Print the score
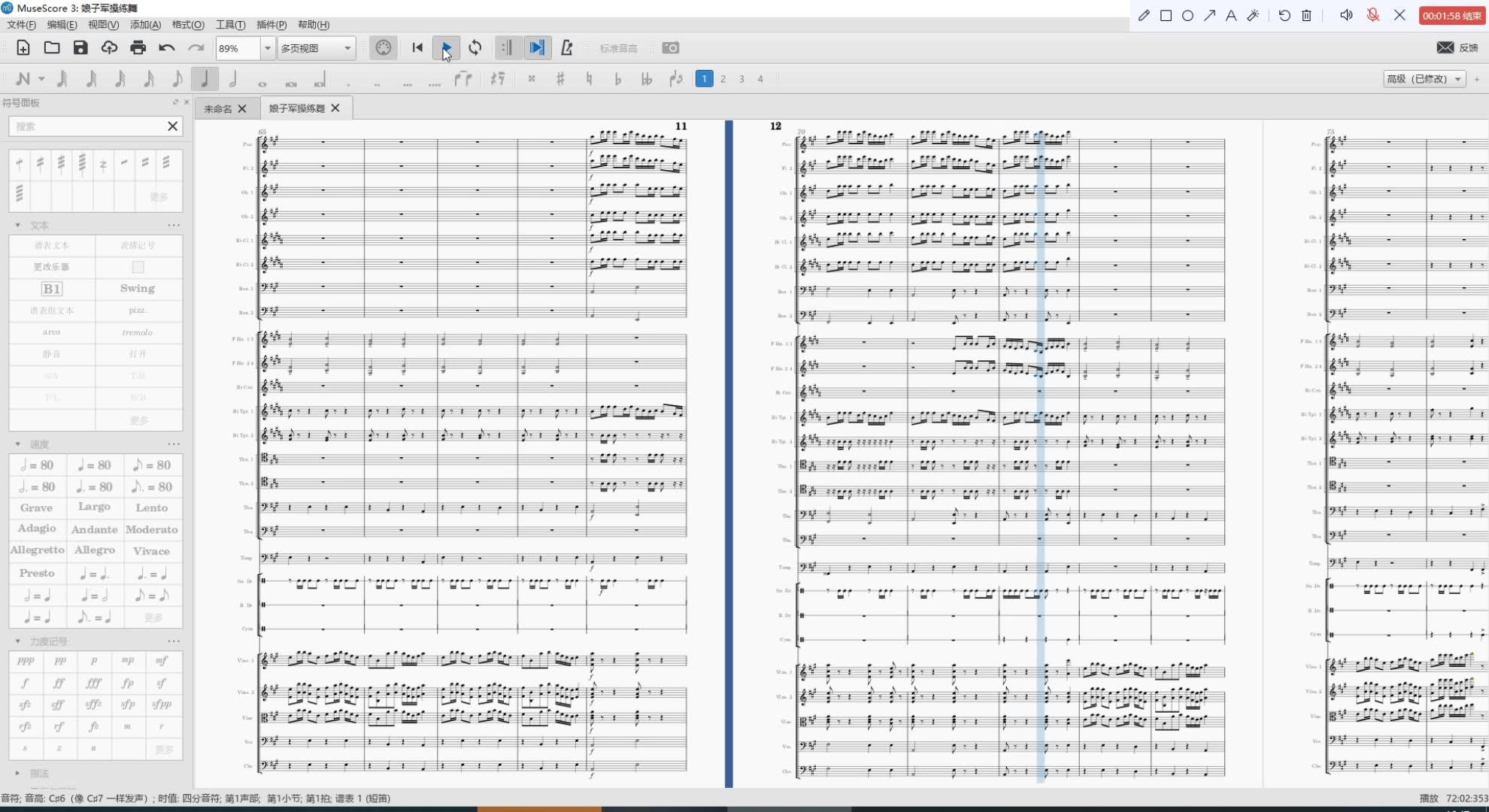Screen dimensions: 1489x812 [138, 48]
